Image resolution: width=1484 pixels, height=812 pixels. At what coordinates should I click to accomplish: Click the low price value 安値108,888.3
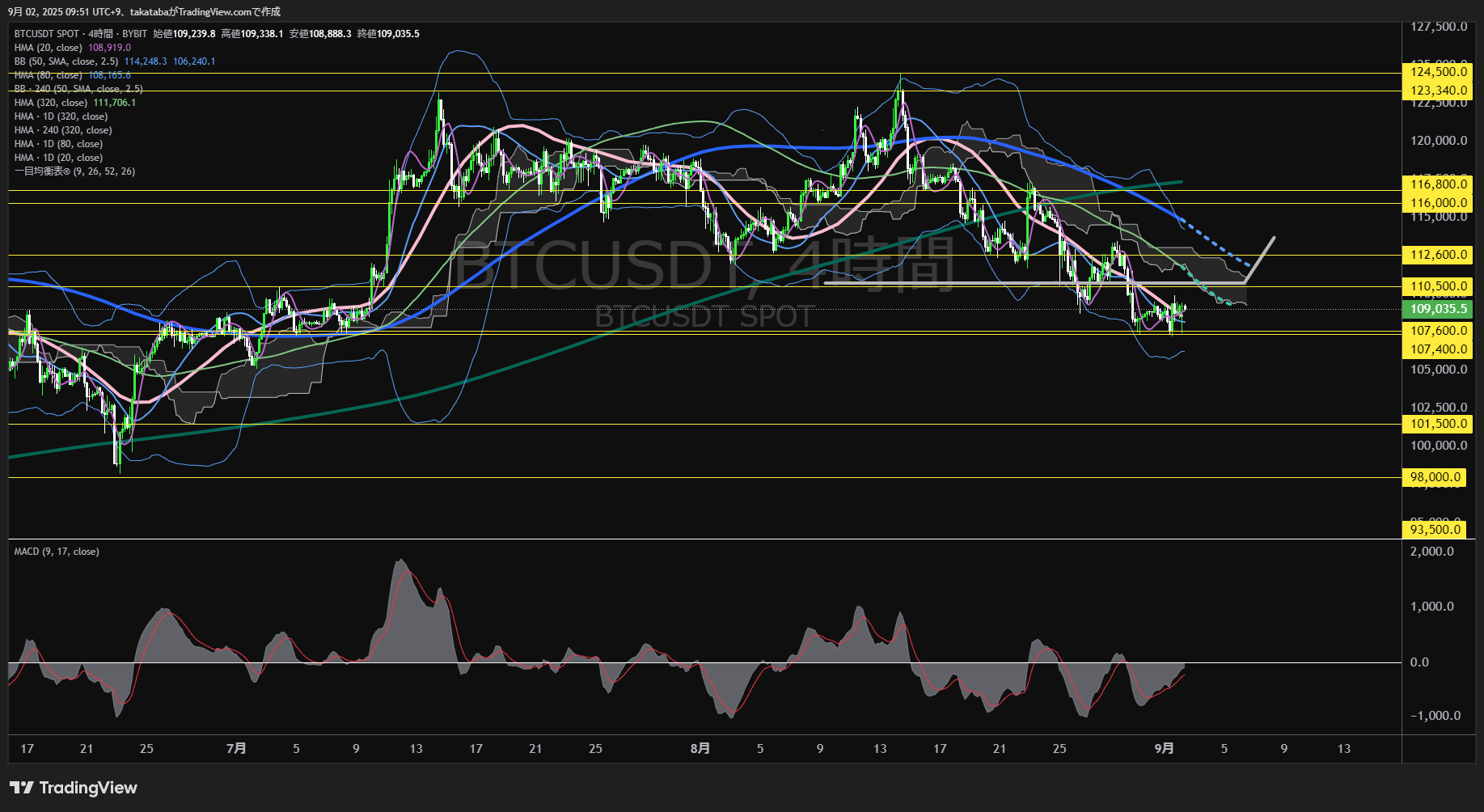tap(320, 34)
